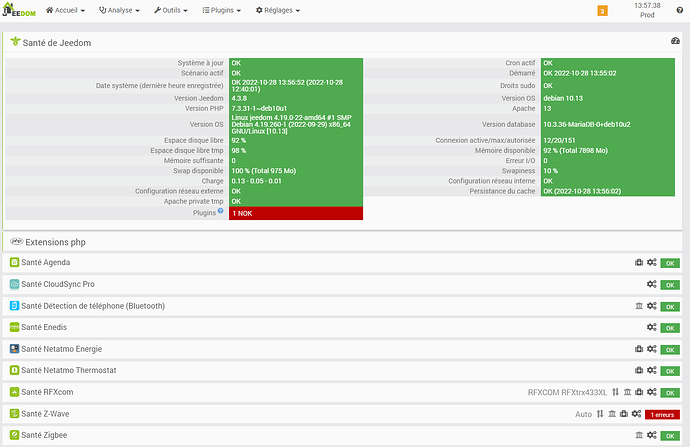This screenshot has height=447, width=690.
Task: Click the daemon building icon in Santé RFXcom row
Action: pyautogui.click(x=628, y=392)
